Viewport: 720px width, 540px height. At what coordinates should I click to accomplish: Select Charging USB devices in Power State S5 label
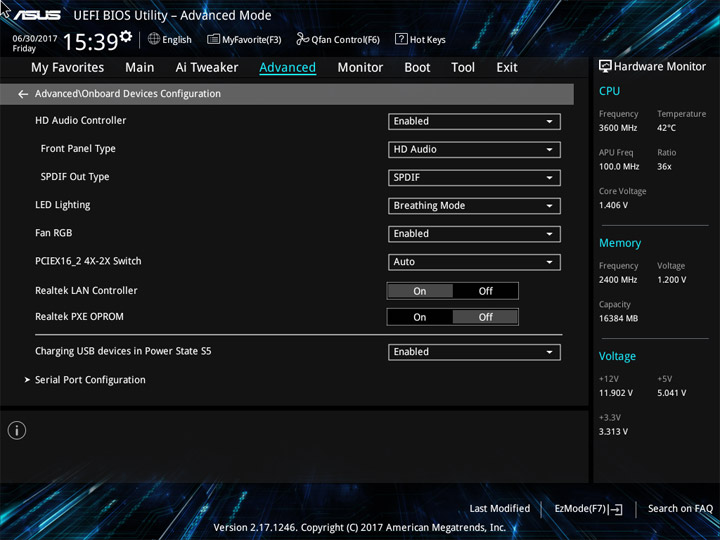click(x=123, y=351)
